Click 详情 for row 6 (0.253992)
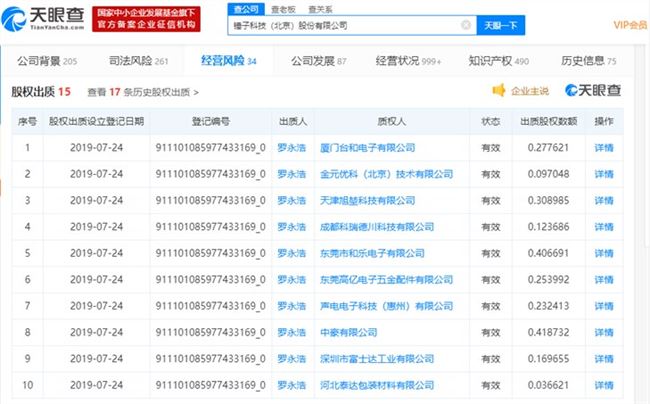 604,280
